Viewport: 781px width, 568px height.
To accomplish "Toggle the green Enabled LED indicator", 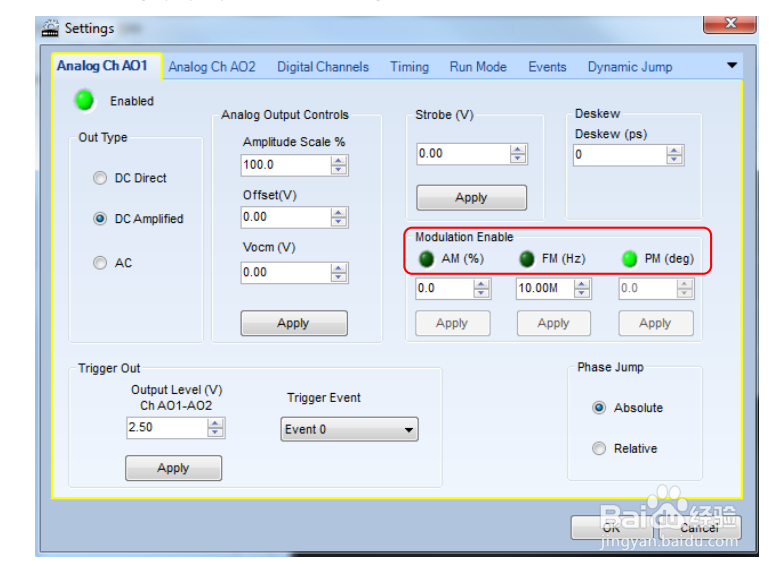I will [x=84, y=100].
